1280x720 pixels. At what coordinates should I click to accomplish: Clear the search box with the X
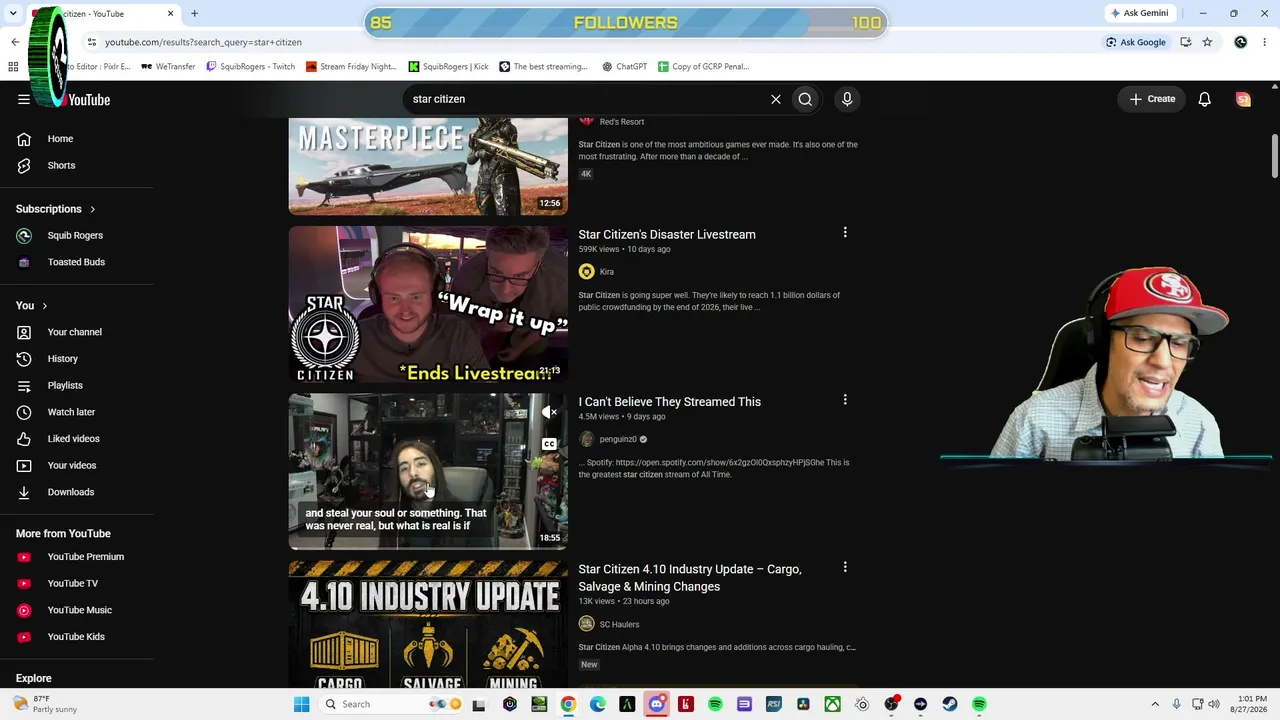click(x=776, y=99)
